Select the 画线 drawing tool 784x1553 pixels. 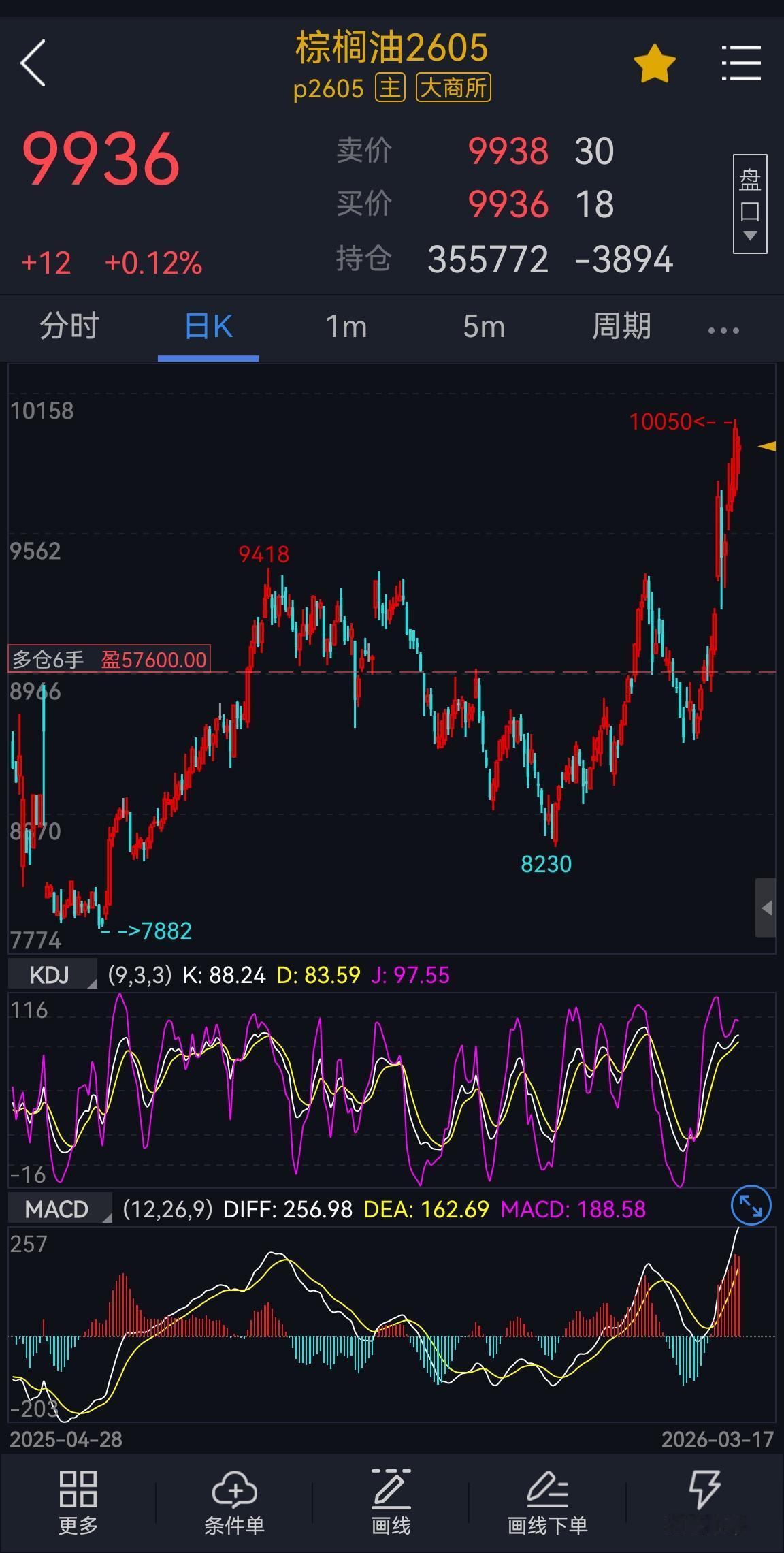coord(391,1503)
